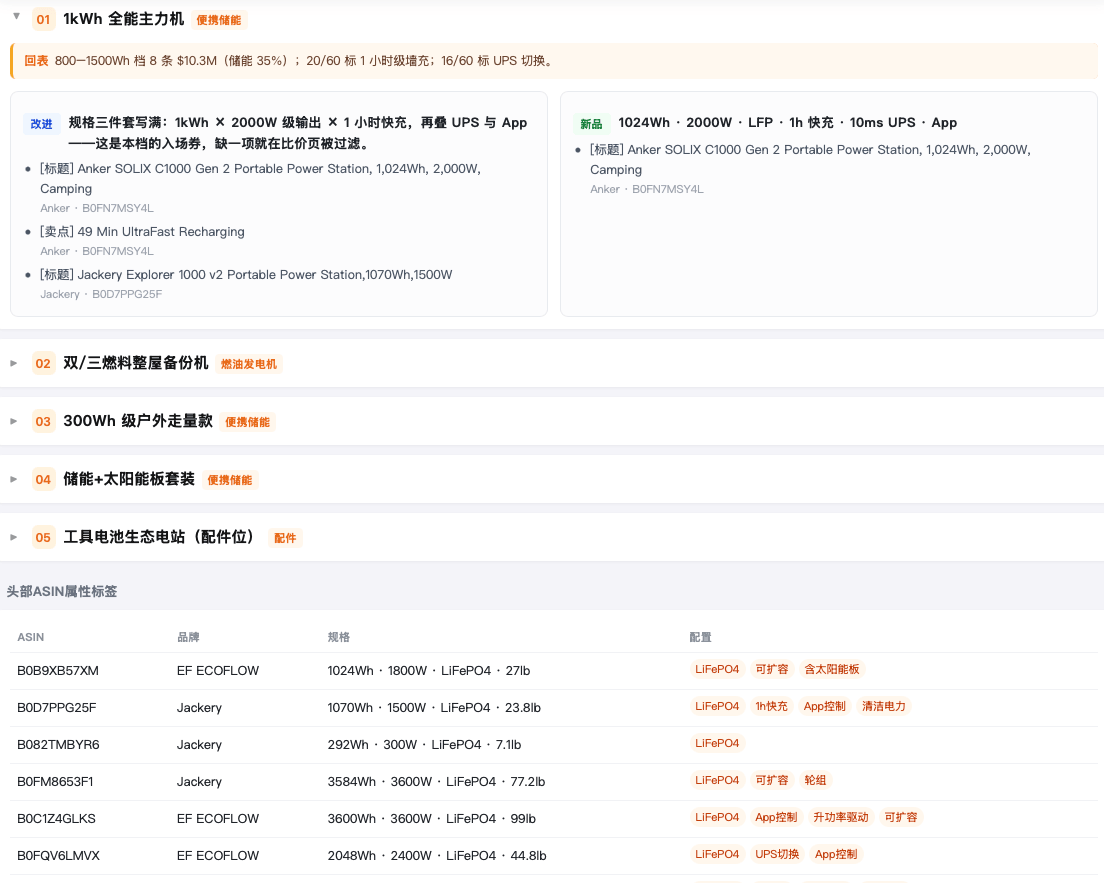Image resolution: width=1104 pixels, height=883 pixels.
Task: Click spec 2048Wh · 2400W · LiFePO4 · 44.8lb
Action: click(437, 856)
